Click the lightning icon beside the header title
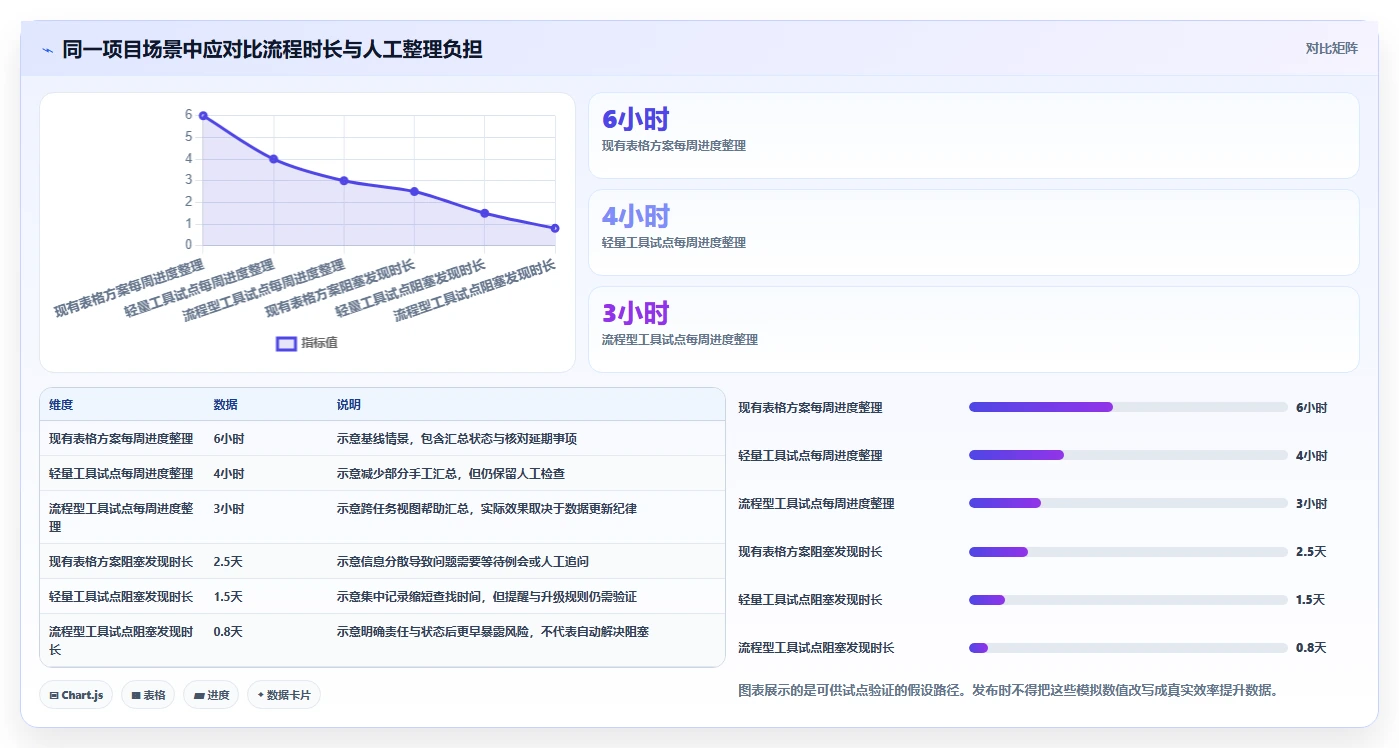1399x748 pixels. (x=48, y=49)
